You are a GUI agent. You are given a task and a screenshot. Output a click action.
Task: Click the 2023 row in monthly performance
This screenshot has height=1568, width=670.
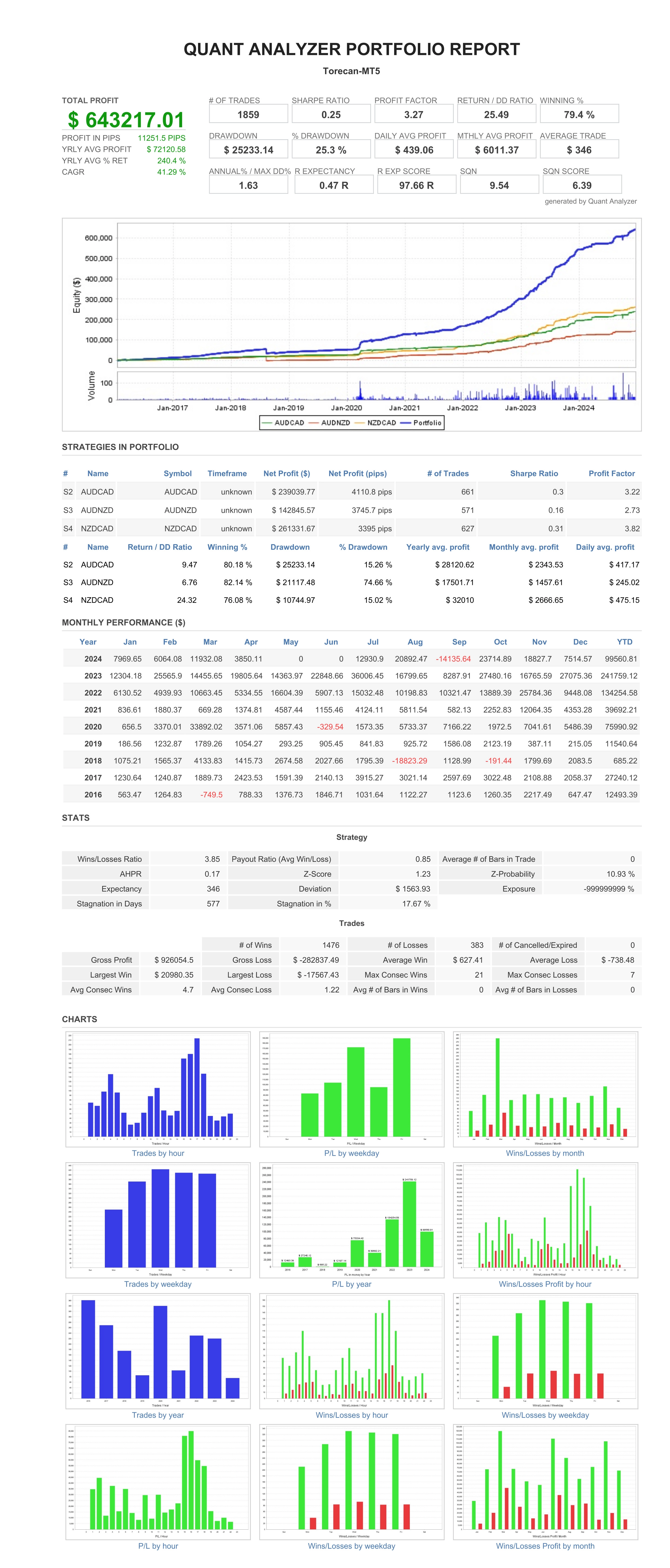point(93,676)
